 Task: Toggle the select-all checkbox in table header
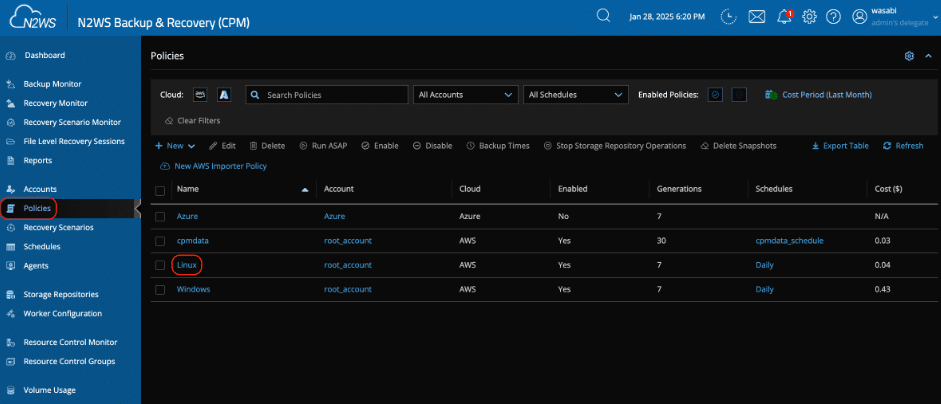click(160, 191)
